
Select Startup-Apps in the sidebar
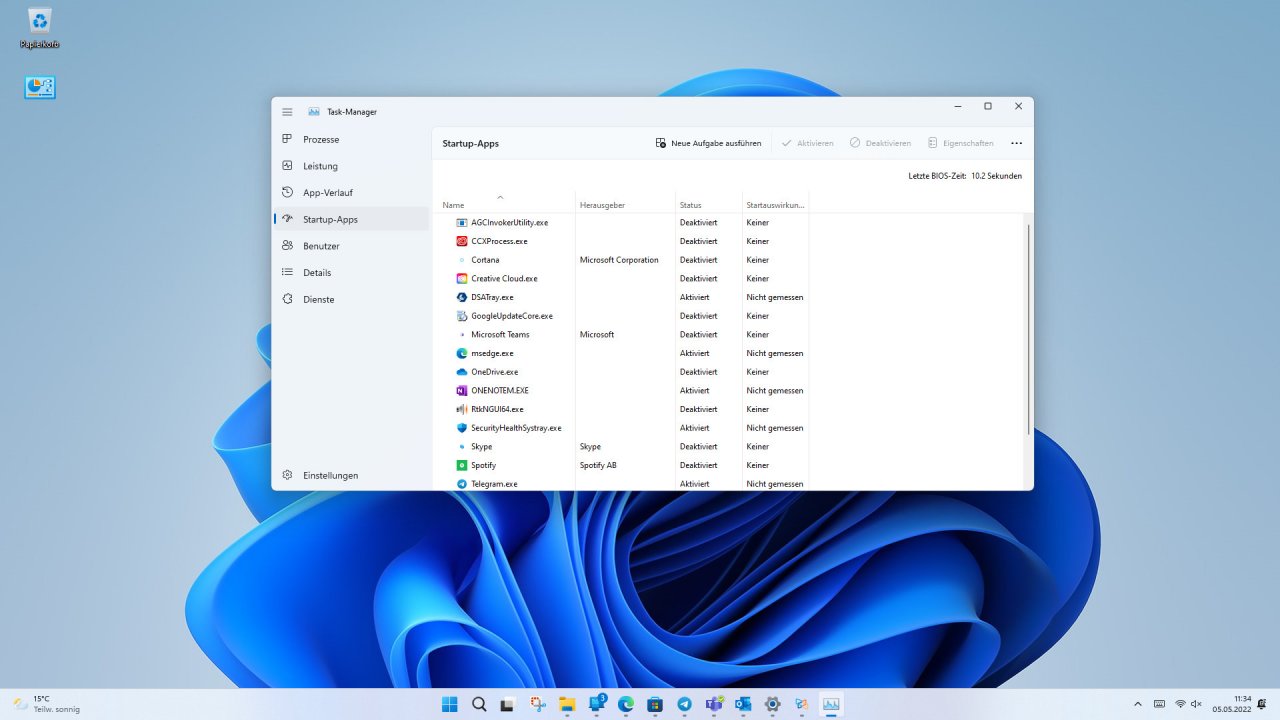(x=351, y=219)
